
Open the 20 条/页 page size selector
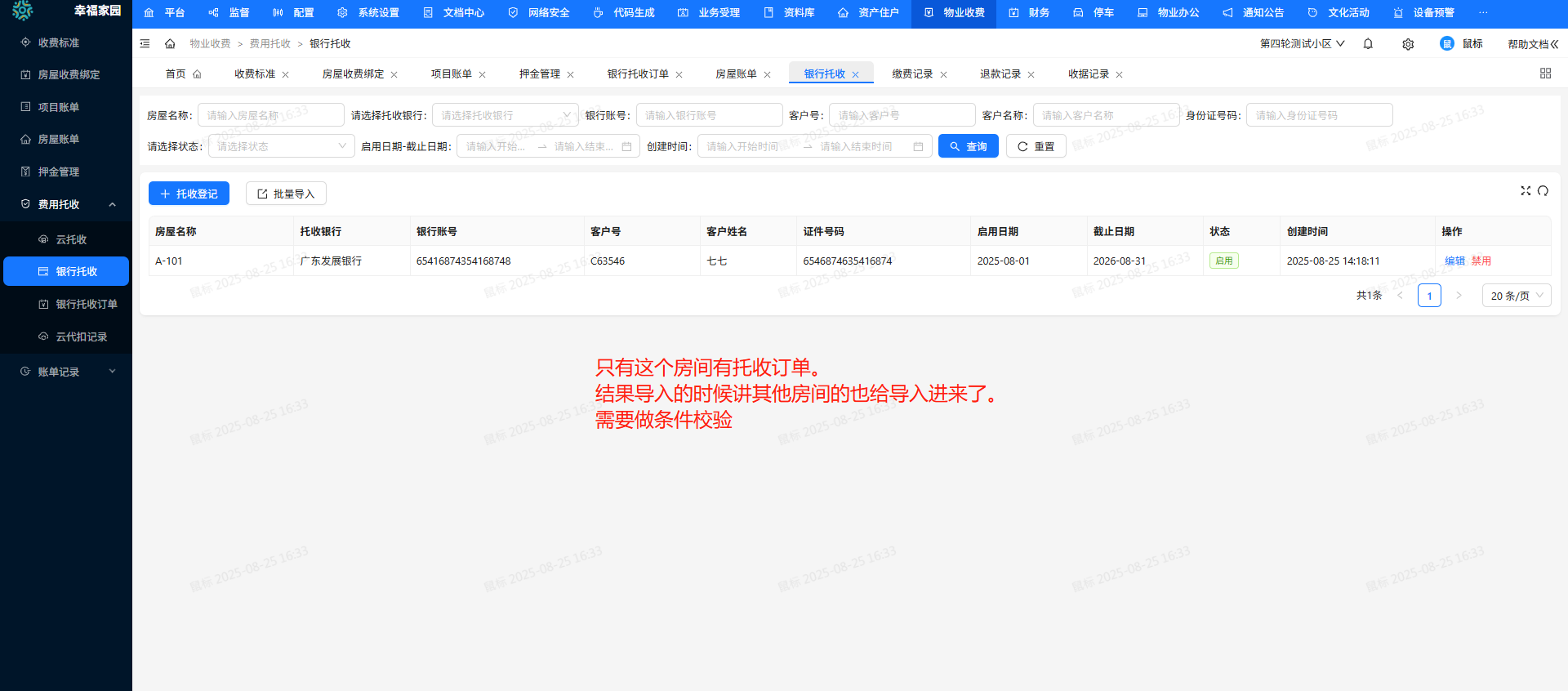coord(1516,296)
